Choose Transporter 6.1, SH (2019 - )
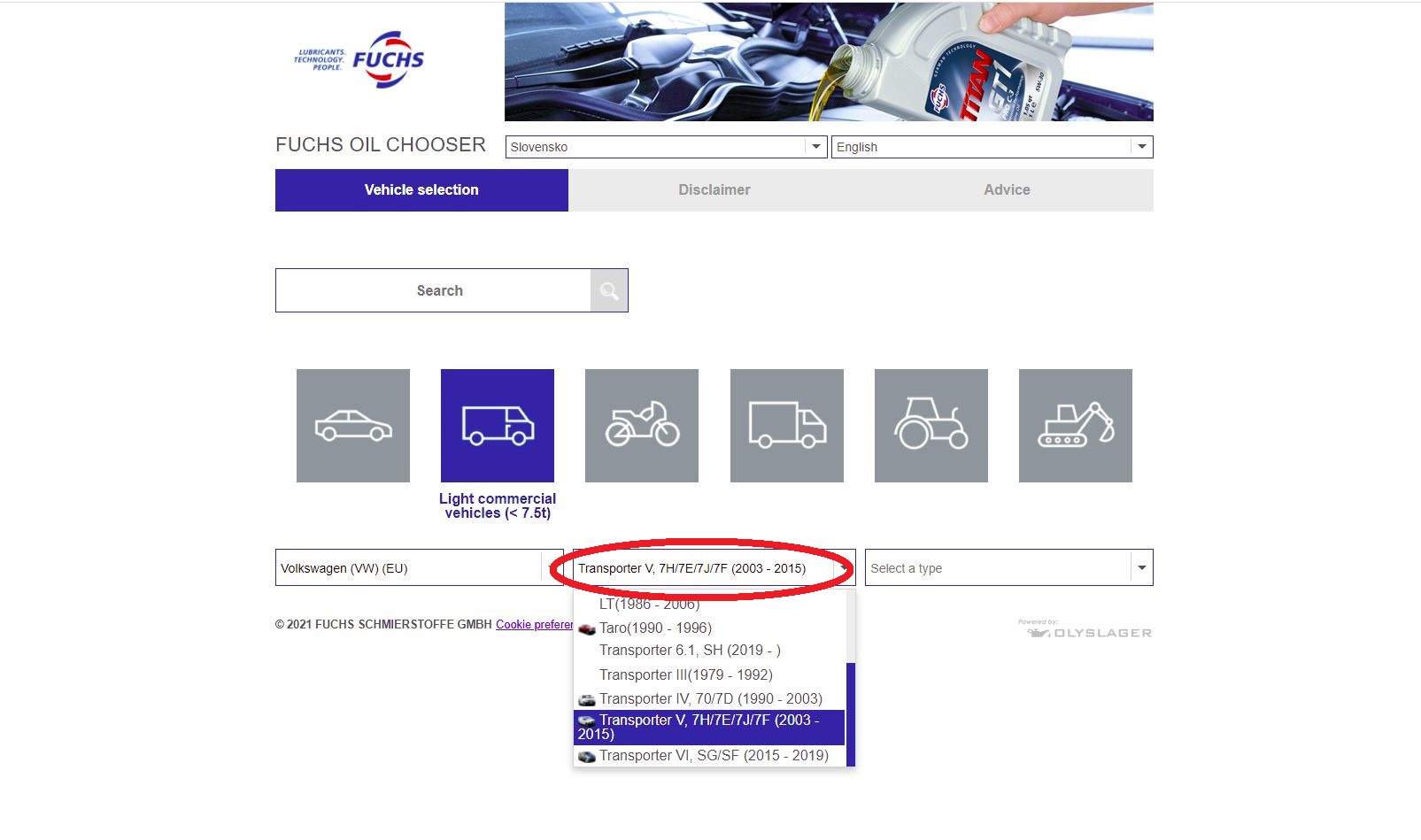This screenshot has width=1421, height=840. pos(709,651)
